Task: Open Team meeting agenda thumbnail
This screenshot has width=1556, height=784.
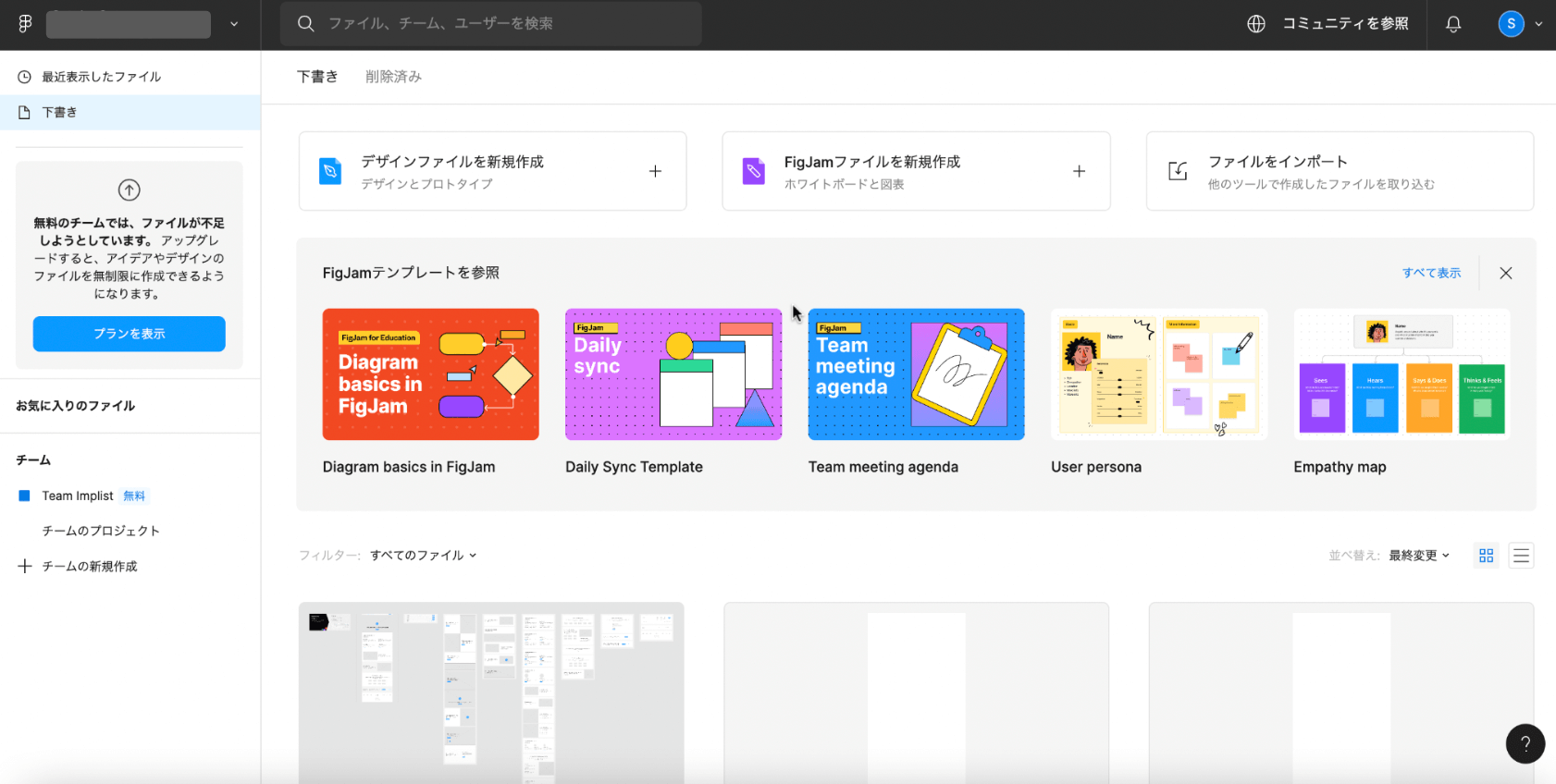Action: [916, 374]
